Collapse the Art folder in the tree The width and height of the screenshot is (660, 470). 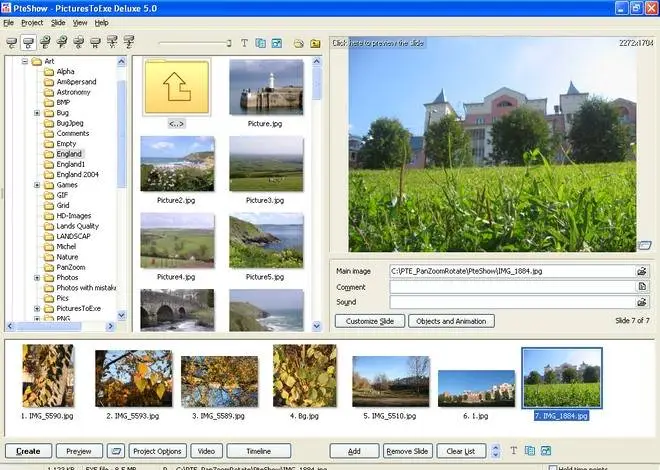coord(24,61)
